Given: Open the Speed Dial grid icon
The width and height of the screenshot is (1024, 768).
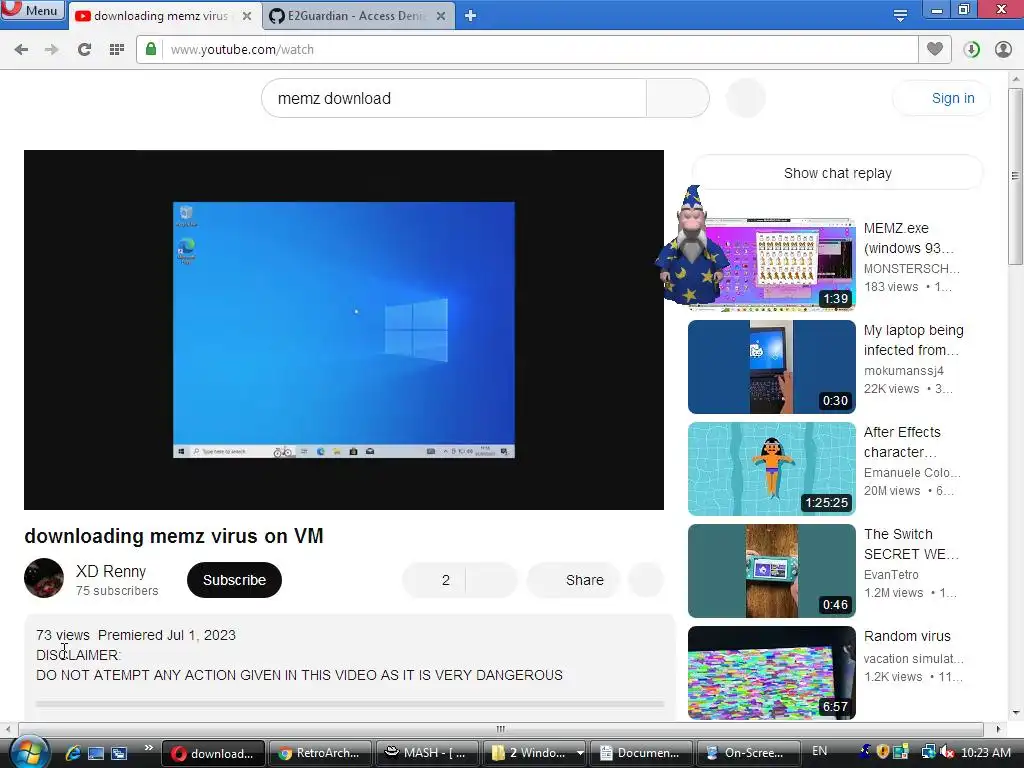Looking at the screenshot, I should [117, 50].
